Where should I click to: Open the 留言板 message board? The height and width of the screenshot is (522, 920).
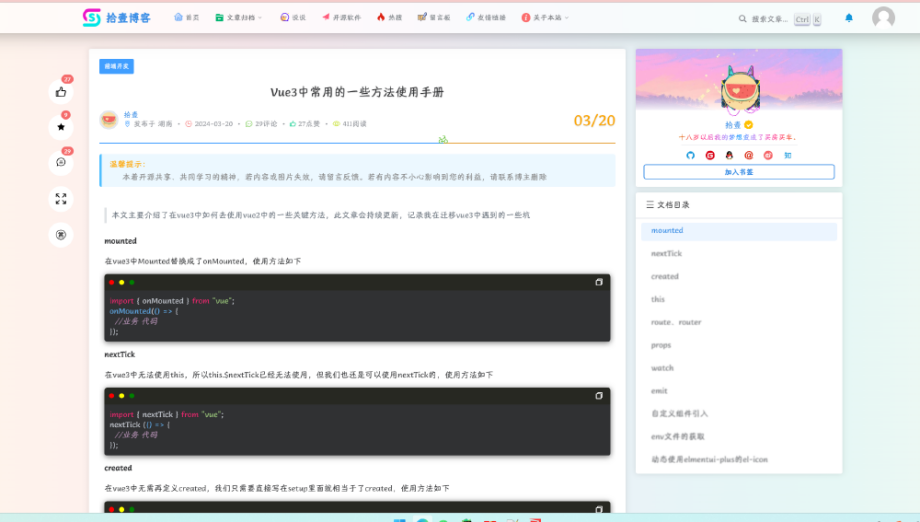(x=434, y=18)
